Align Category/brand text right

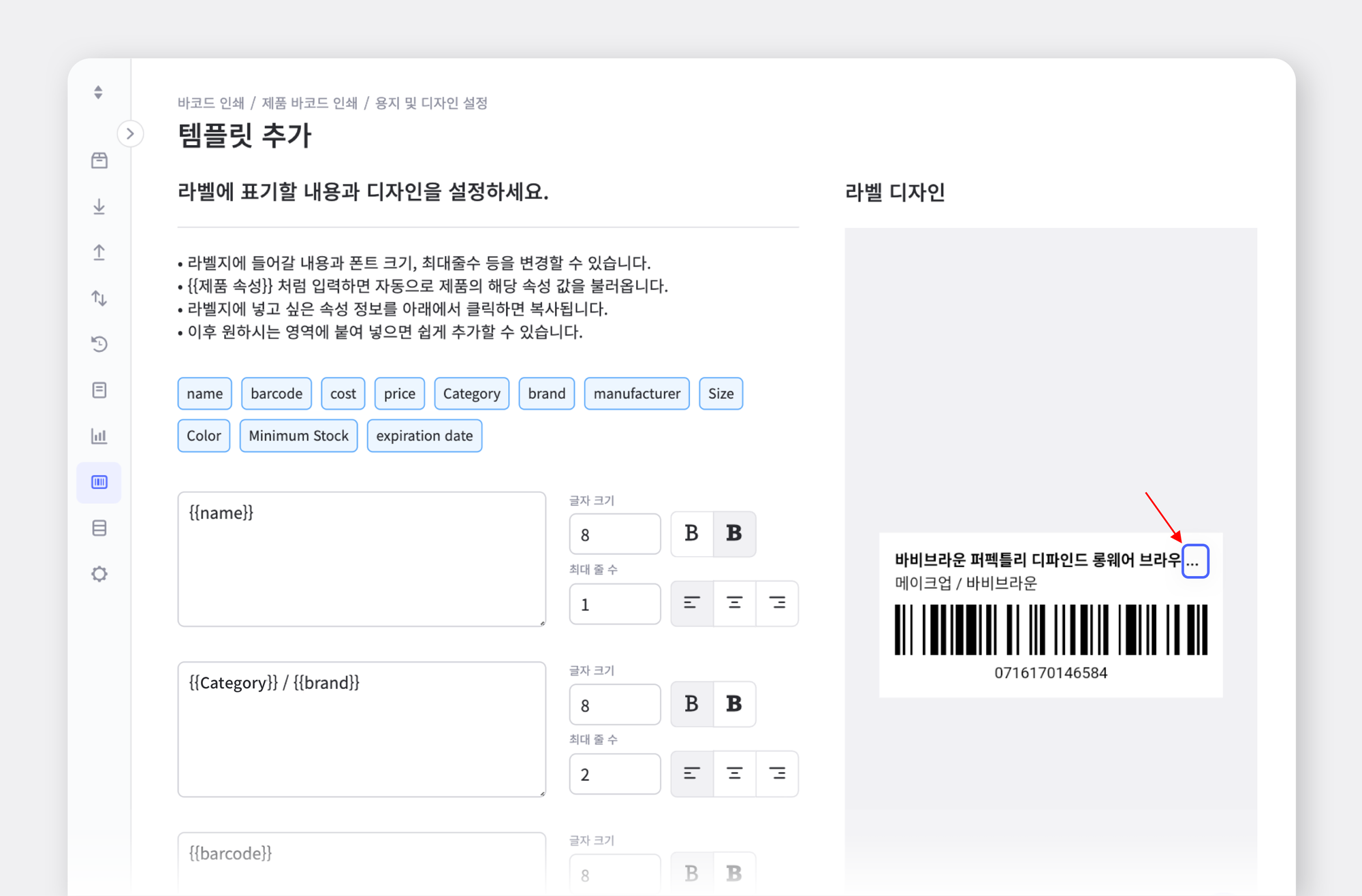click(777, 773)
